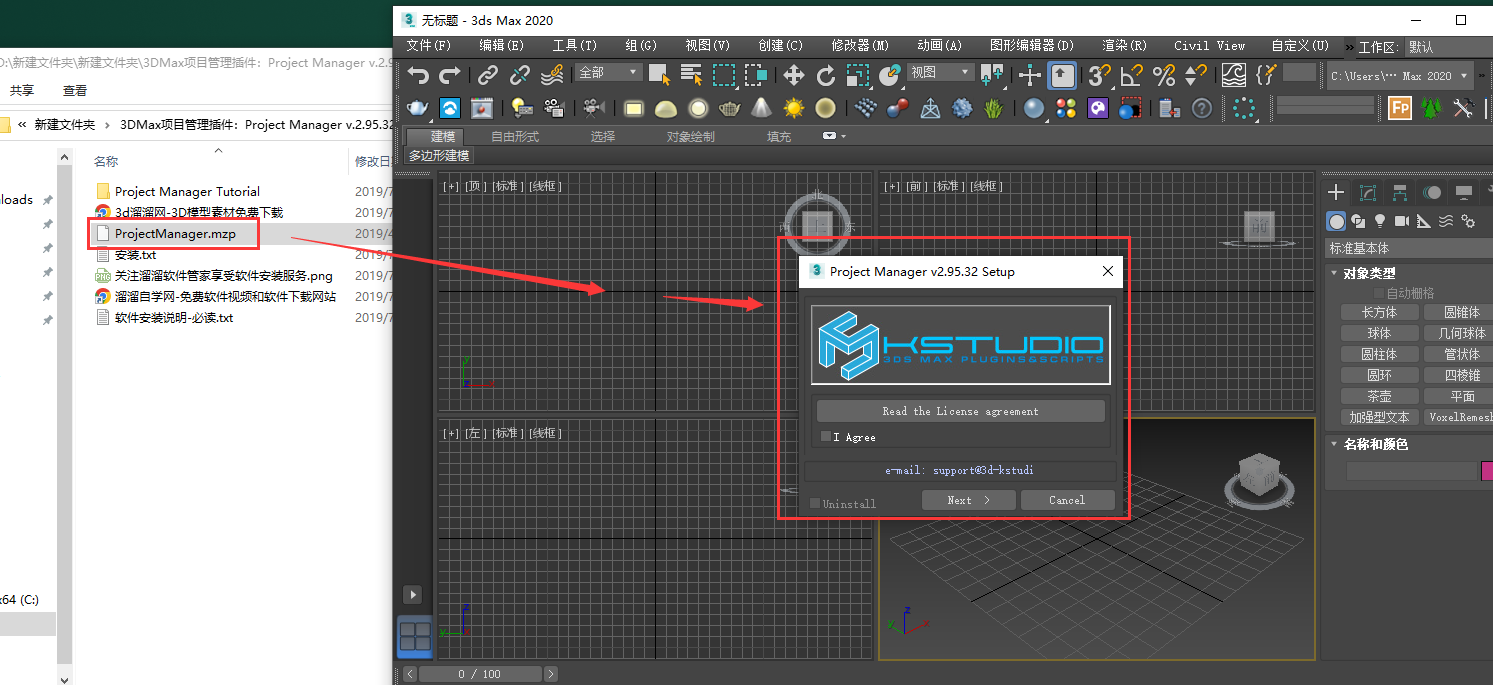The height and width of the screenshot is (685, 1493).
Task: Open the 文件(F) menu
Action: tap(429, 46)
